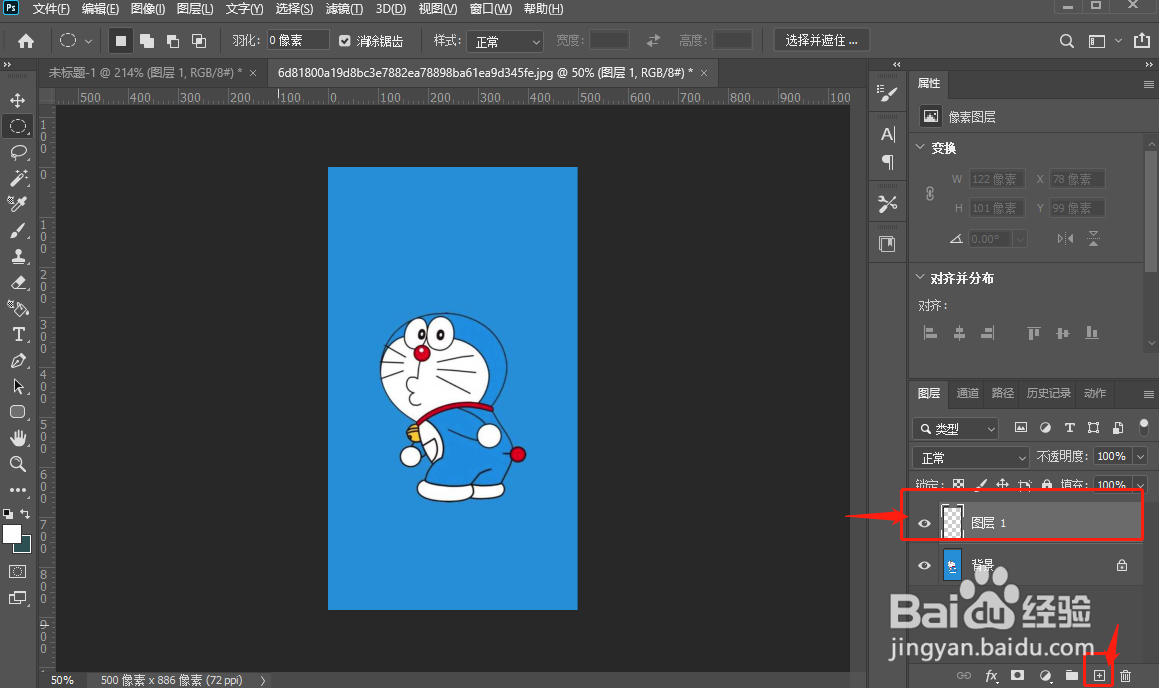Select the Magic Wand tool
This screenshot has width=1159, height=688.
(18, 178)
